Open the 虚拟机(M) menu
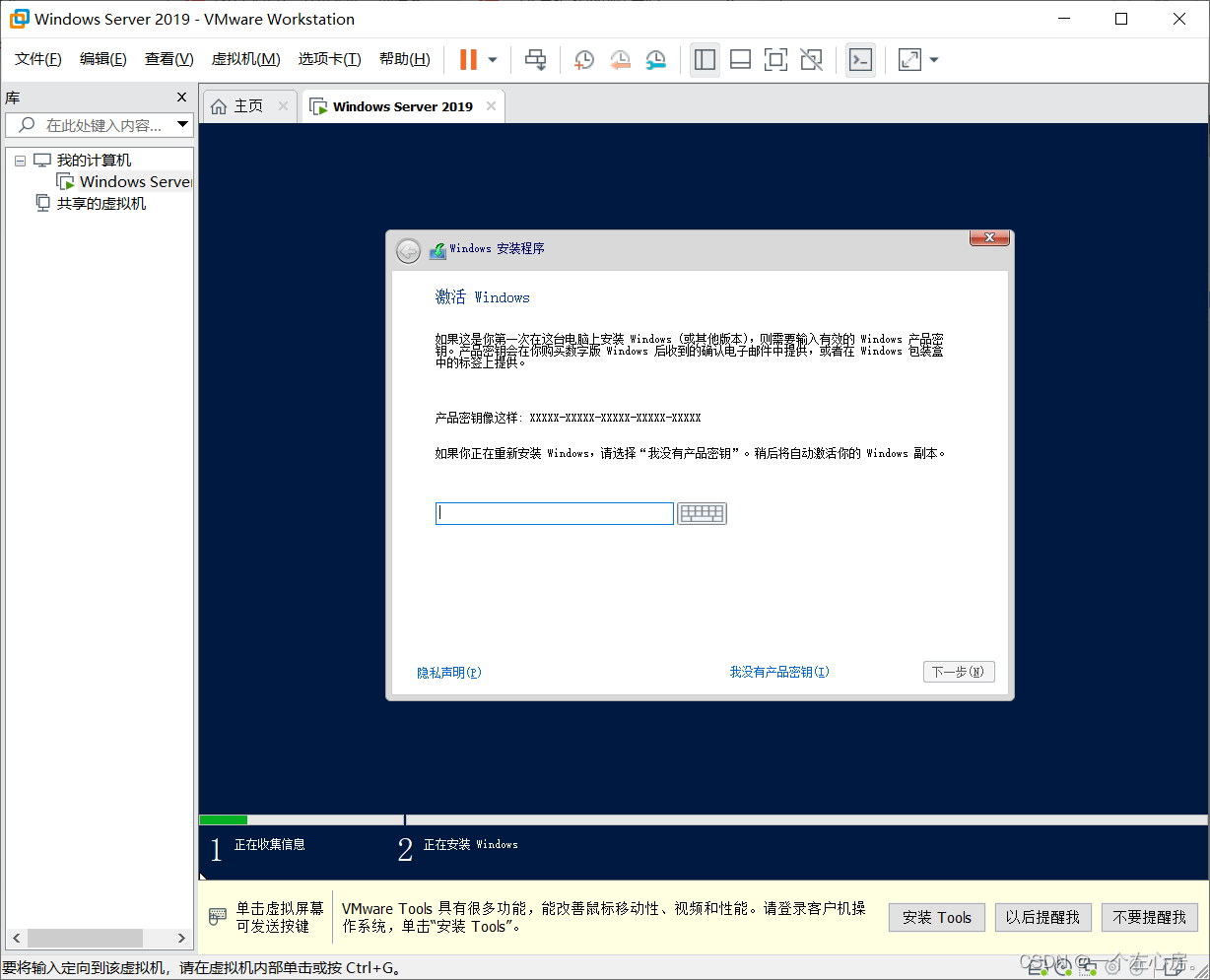Viewport: 1210px width, 980px height. [x=246, y=59]
